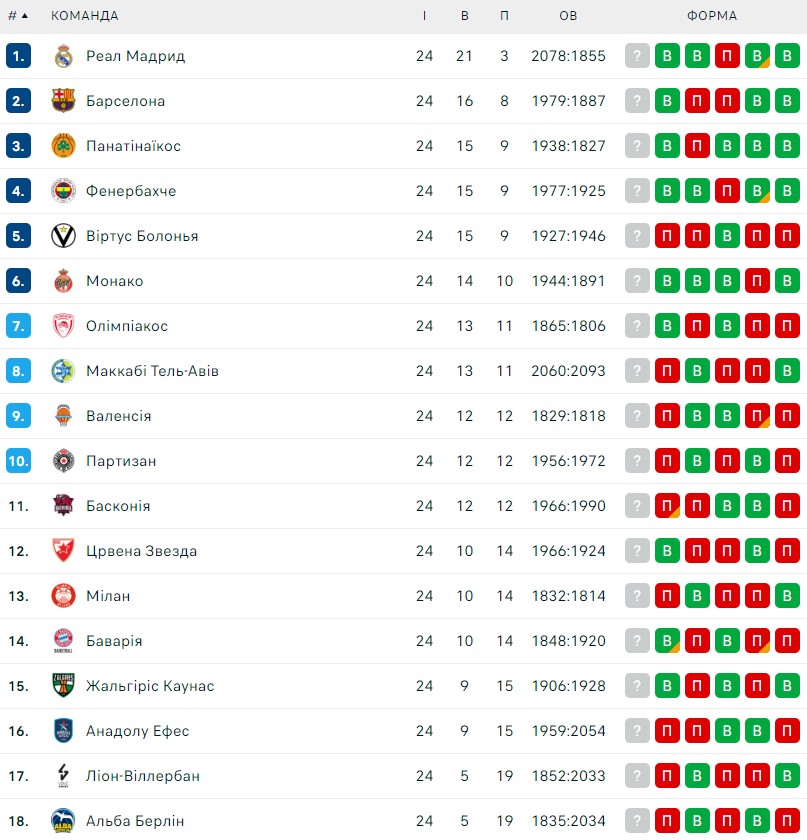Sort standings by the В wins column
The image size is (807, 840).
(x=465, y=16)
